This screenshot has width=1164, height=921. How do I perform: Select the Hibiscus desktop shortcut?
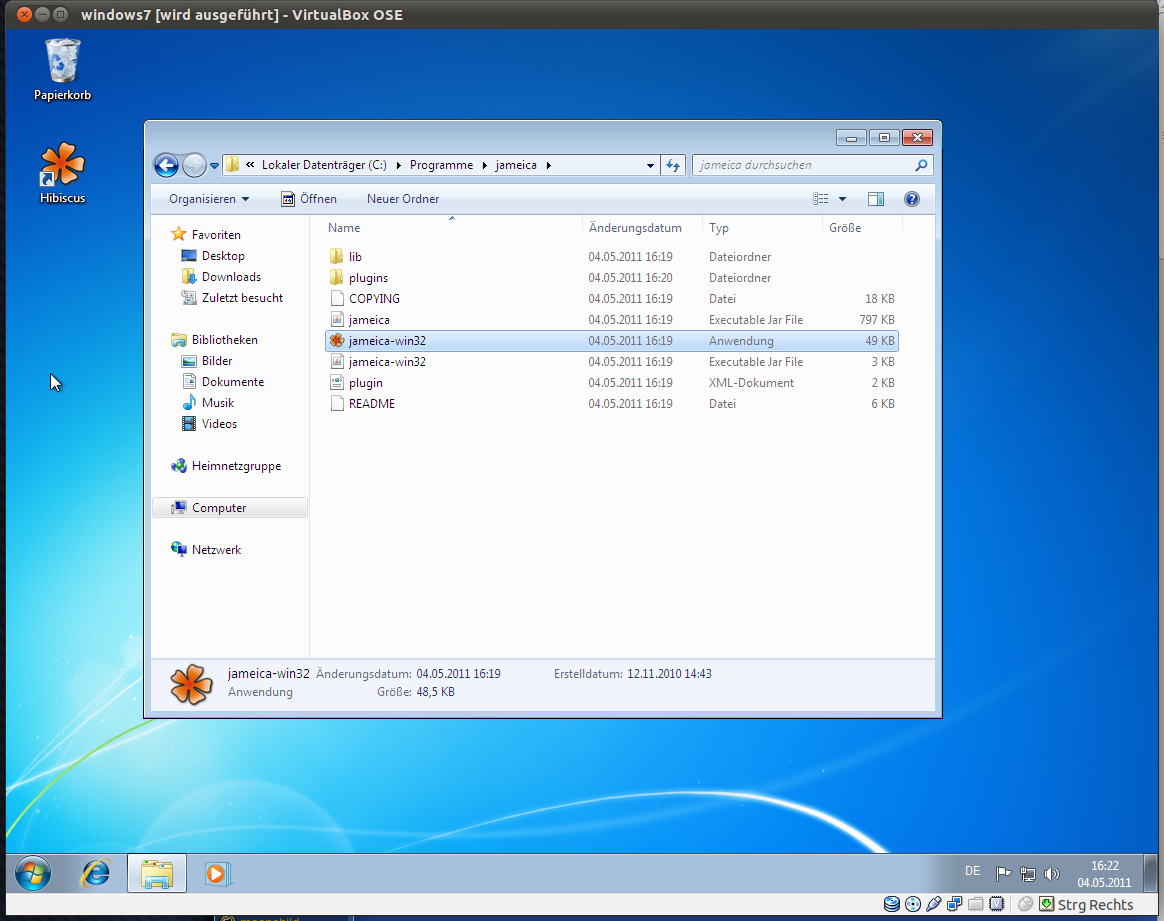pyautogui.click(x=62, y=173)
